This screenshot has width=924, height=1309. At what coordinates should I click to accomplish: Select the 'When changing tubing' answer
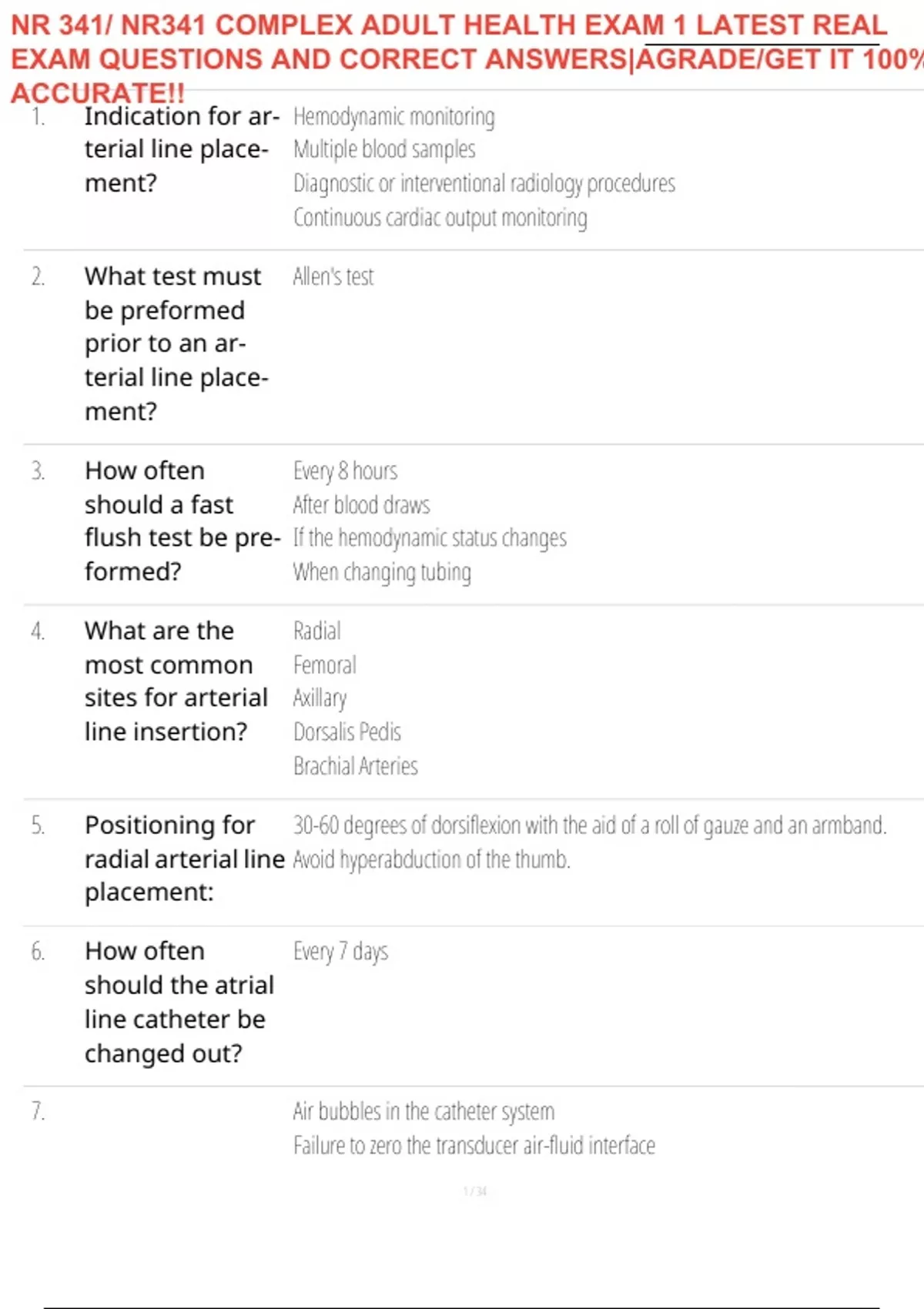(382, 572)
